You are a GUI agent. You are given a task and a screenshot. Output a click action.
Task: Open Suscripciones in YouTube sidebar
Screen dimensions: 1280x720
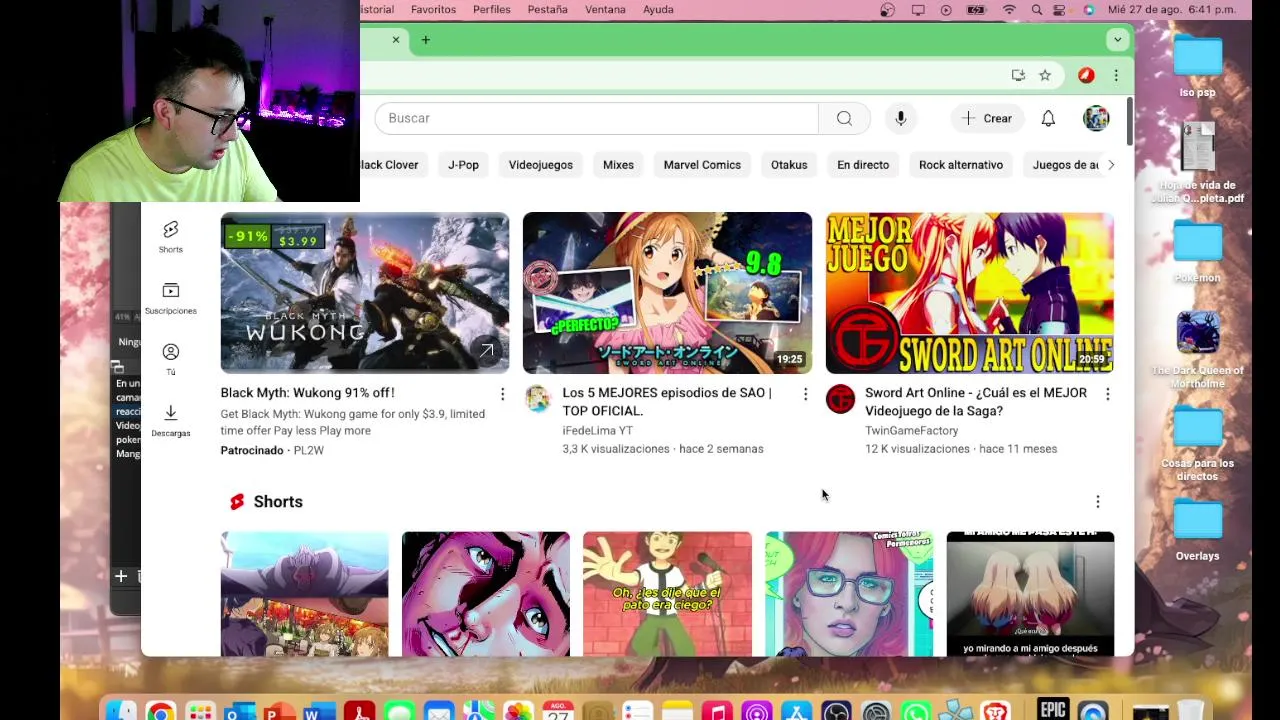(x=171, y=299)
